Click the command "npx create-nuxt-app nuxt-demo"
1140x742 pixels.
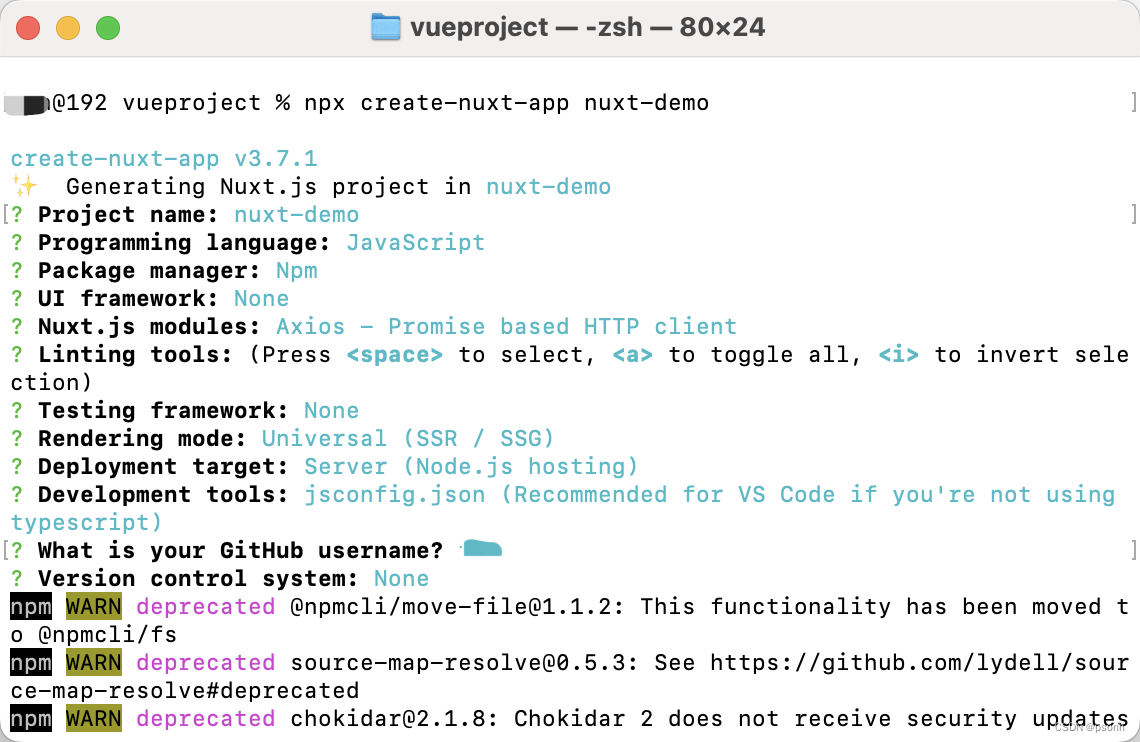click(x=507, y=103)
